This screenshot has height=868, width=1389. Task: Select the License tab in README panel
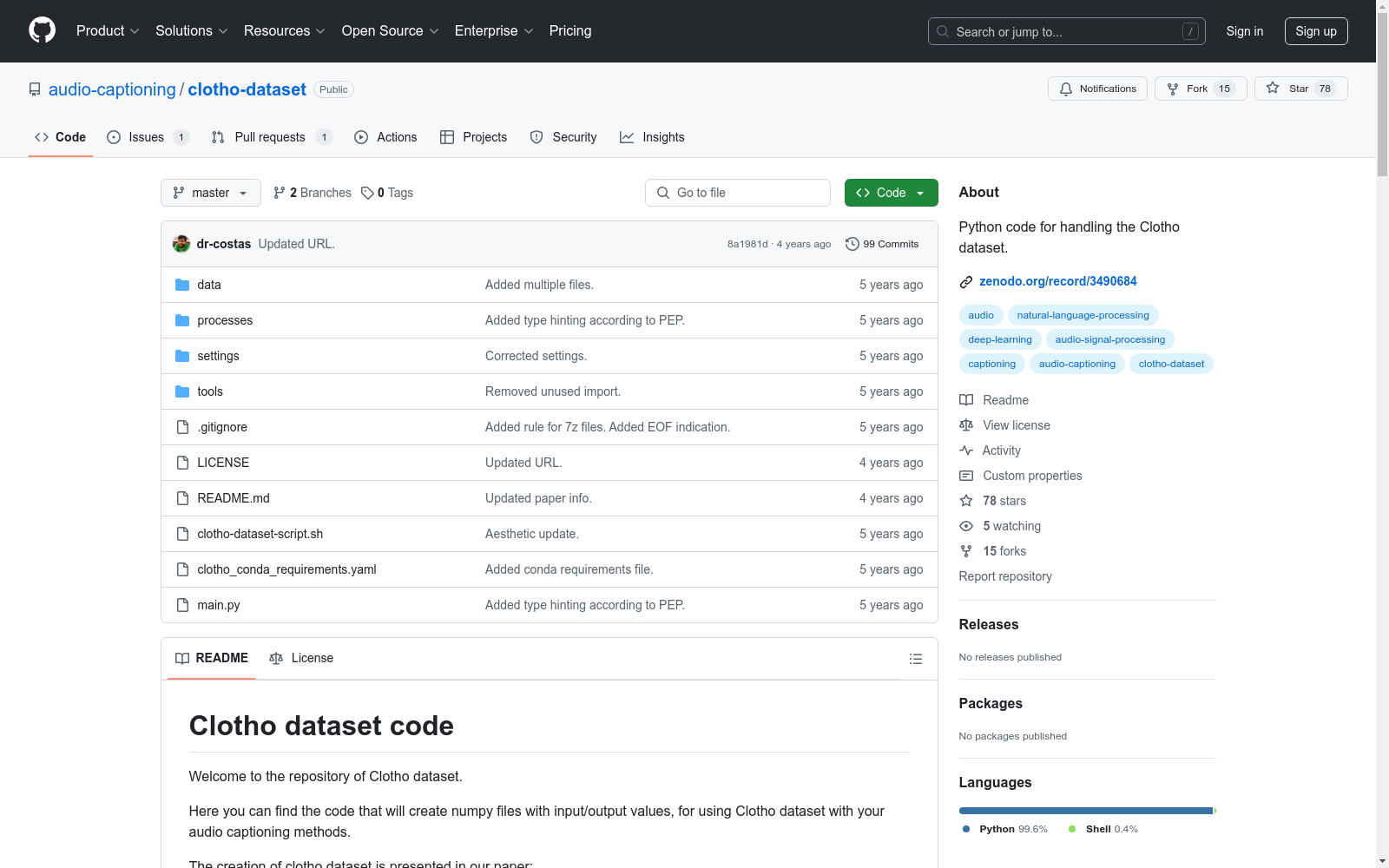pyautogui.click(x=301, y=658)
